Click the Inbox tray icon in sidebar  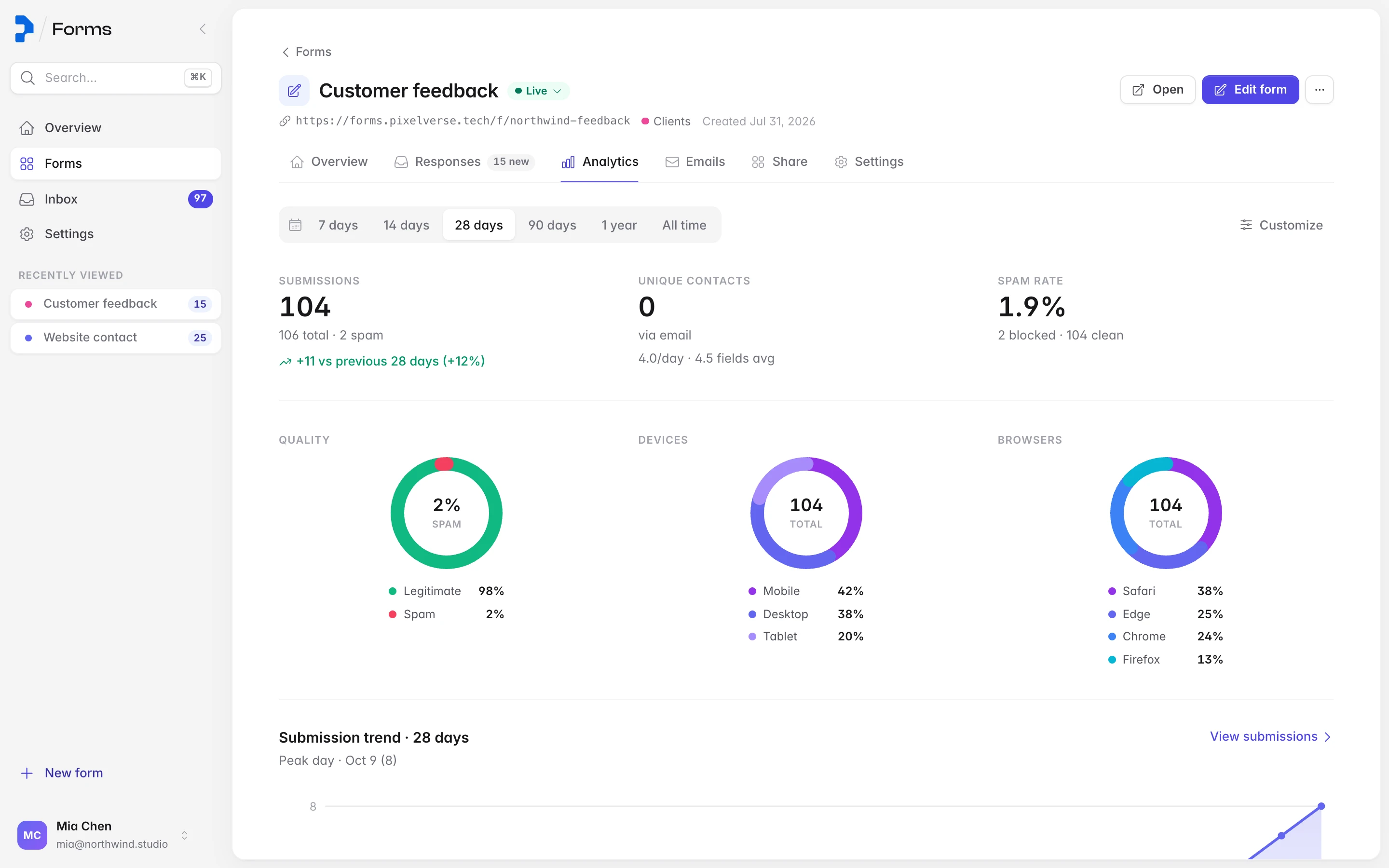[x=27, y=199]
